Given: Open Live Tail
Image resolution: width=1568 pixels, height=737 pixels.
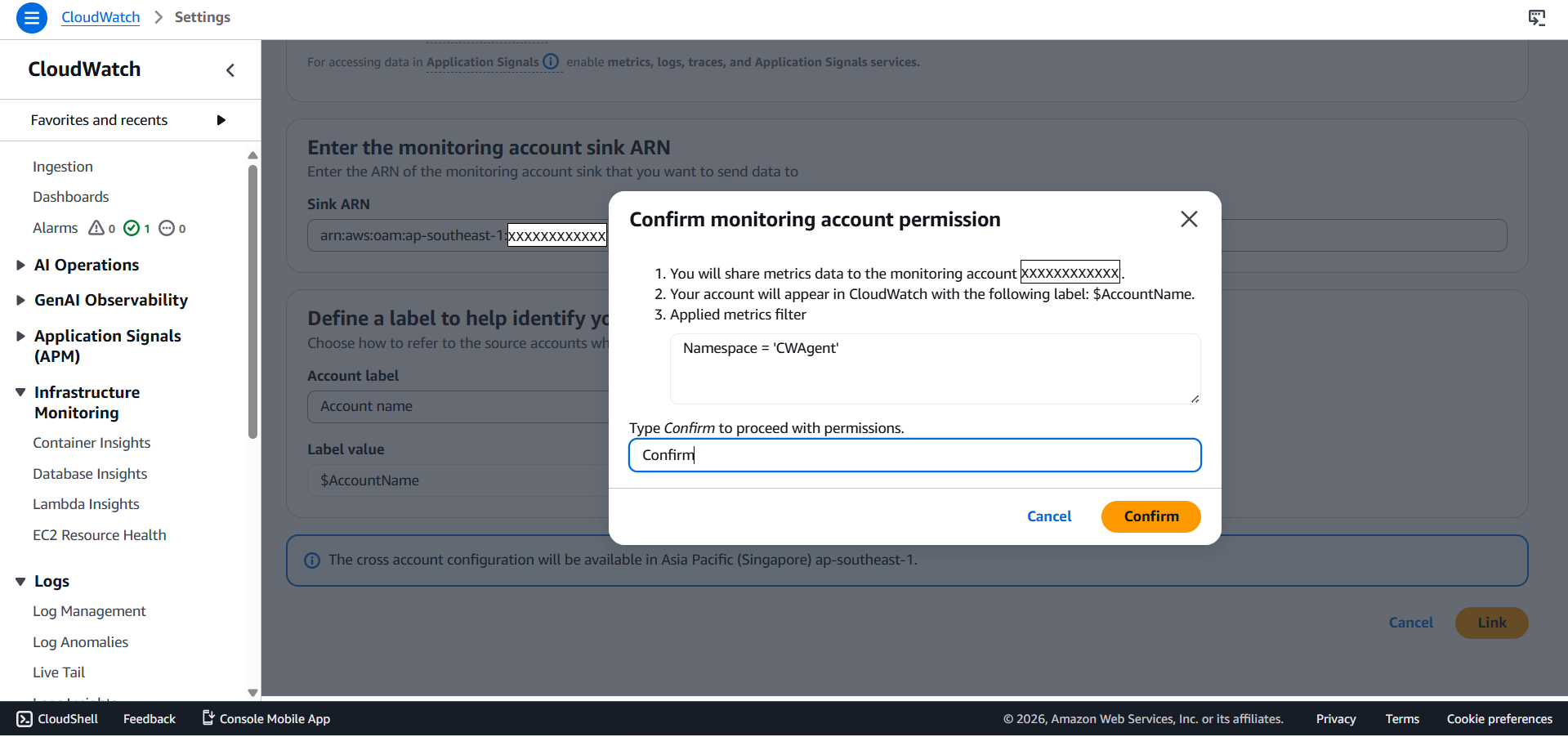Looking at the screenshot, I should [59, 672].
